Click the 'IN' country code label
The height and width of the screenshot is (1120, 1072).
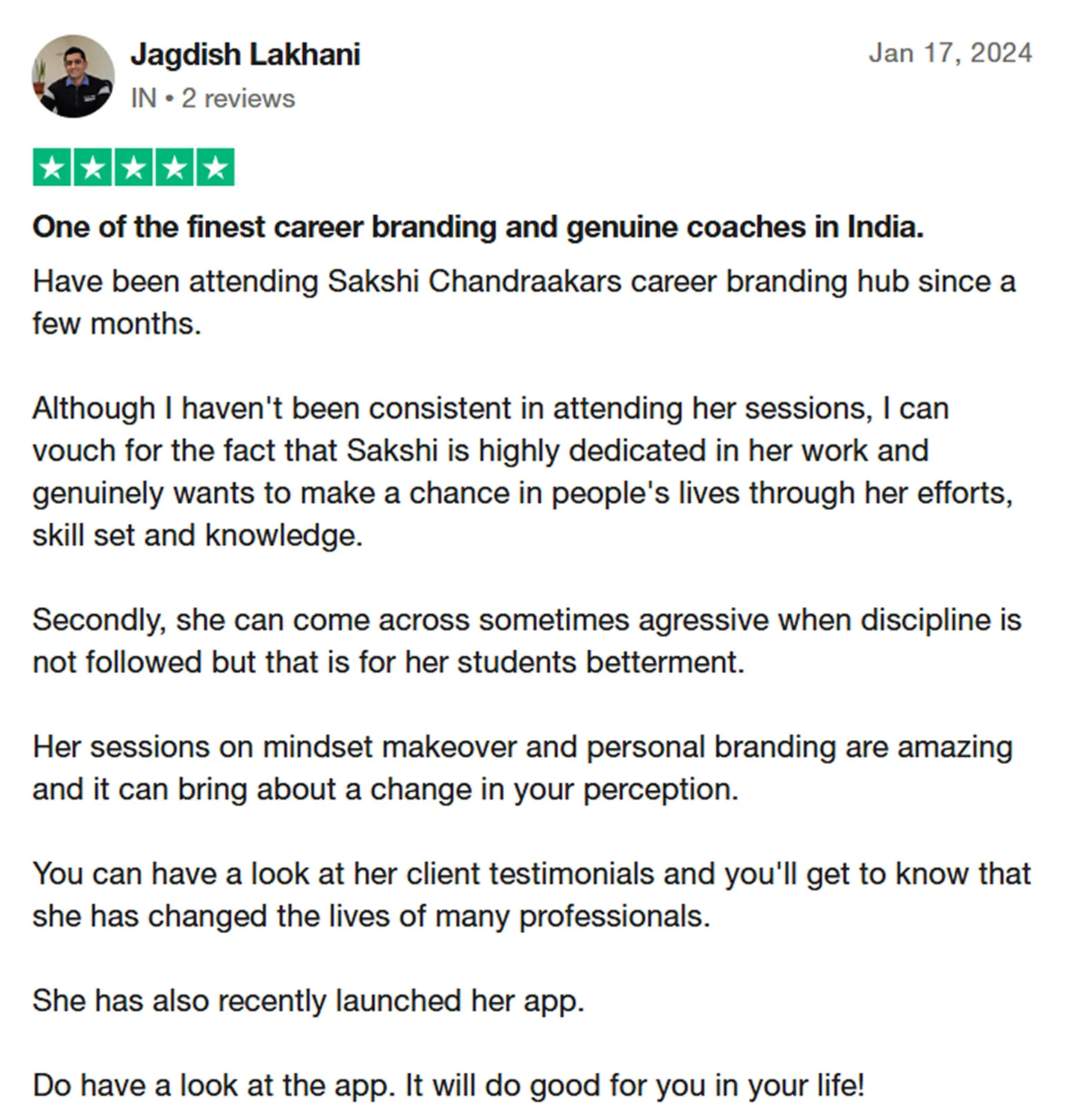pos(143,99)
